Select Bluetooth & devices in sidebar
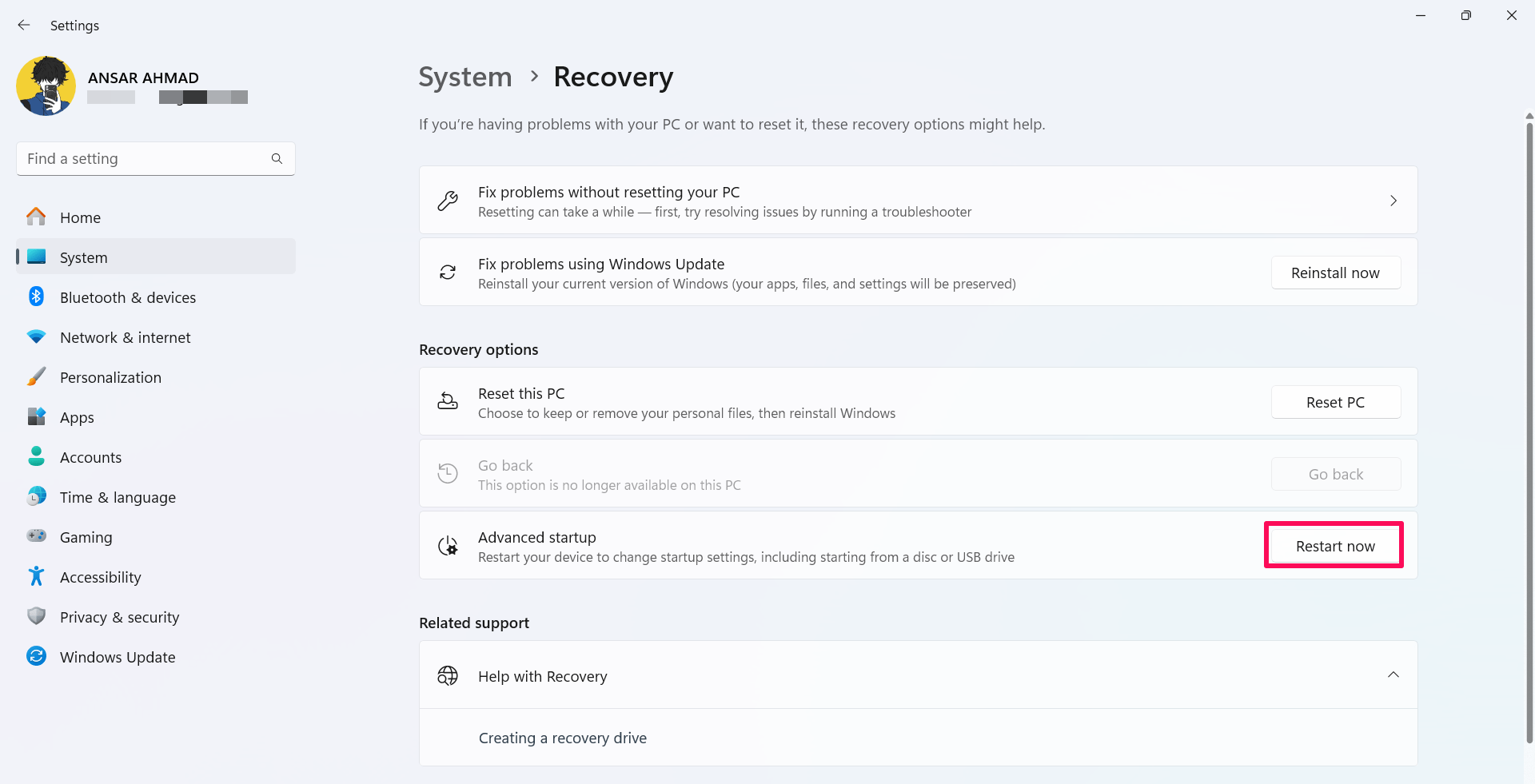The height and width of the screenshot is (784, 1535). 156,297
